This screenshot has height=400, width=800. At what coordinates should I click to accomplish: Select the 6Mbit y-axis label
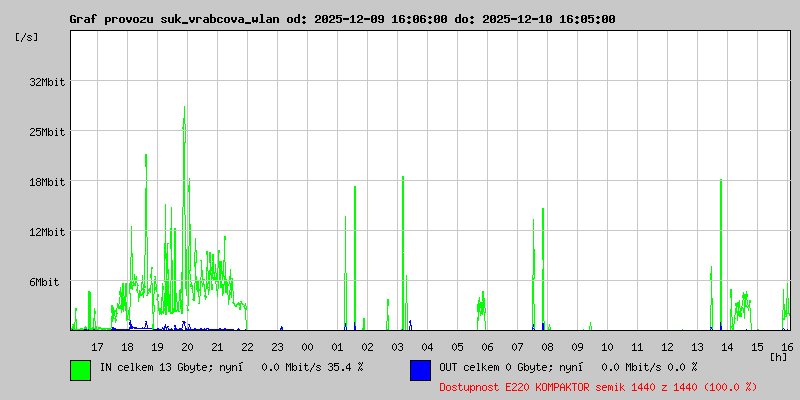[x=44, y=282]
